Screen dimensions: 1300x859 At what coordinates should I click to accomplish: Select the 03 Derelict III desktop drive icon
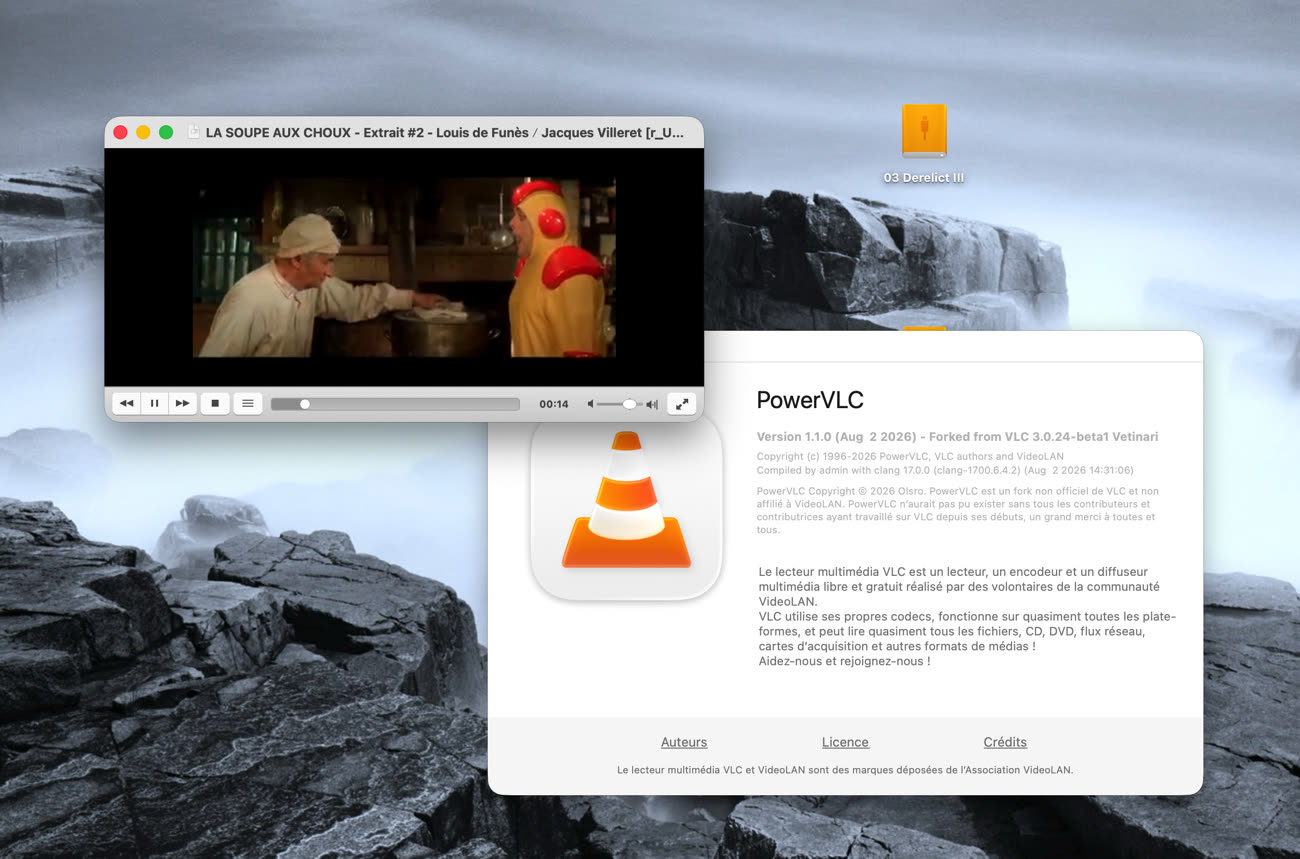click(924, 130)
